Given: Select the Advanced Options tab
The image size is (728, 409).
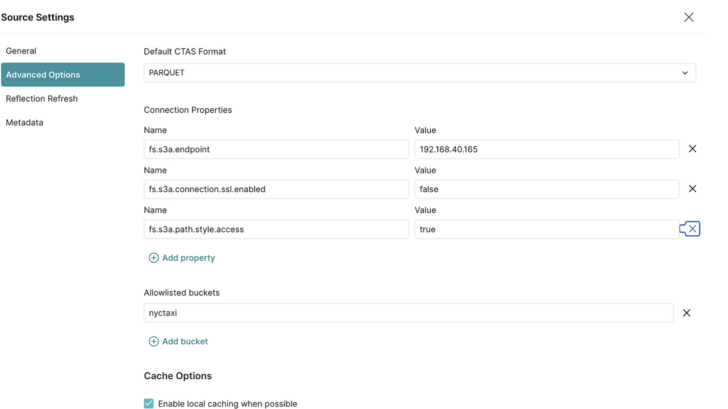Looking at the screenshot, I should point(63,75).
